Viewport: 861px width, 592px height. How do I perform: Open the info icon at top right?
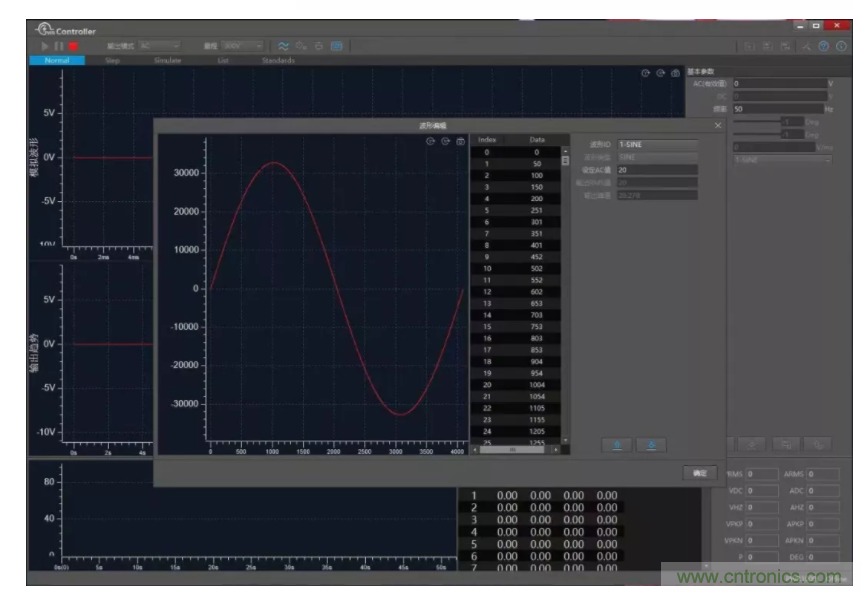pos(841,46)
